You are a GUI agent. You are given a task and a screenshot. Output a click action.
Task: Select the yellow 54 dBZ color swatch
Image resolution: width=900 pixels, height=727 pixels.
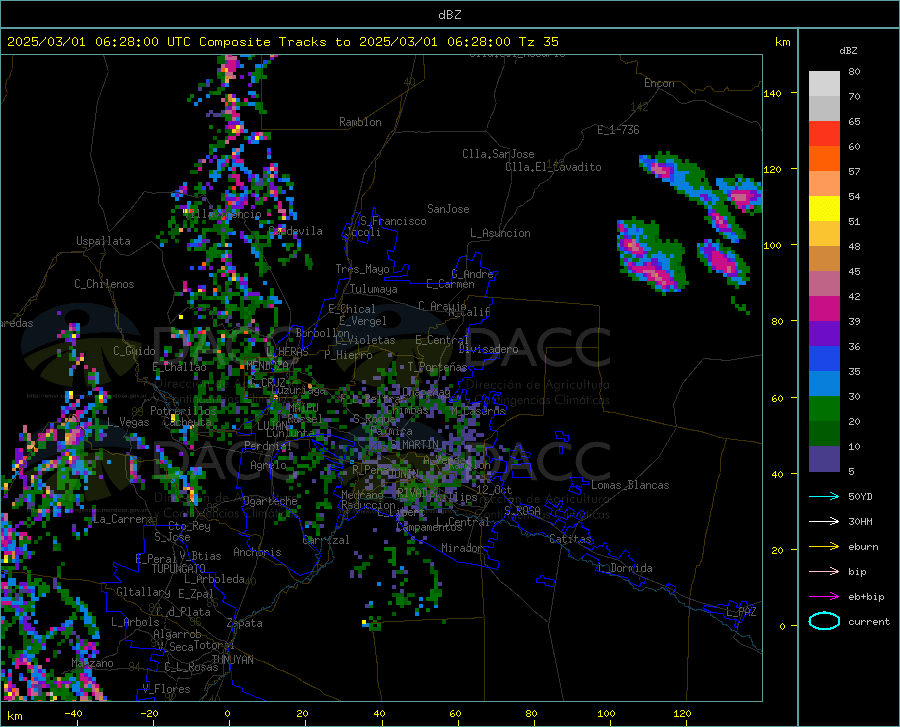(x=824, y=208)
